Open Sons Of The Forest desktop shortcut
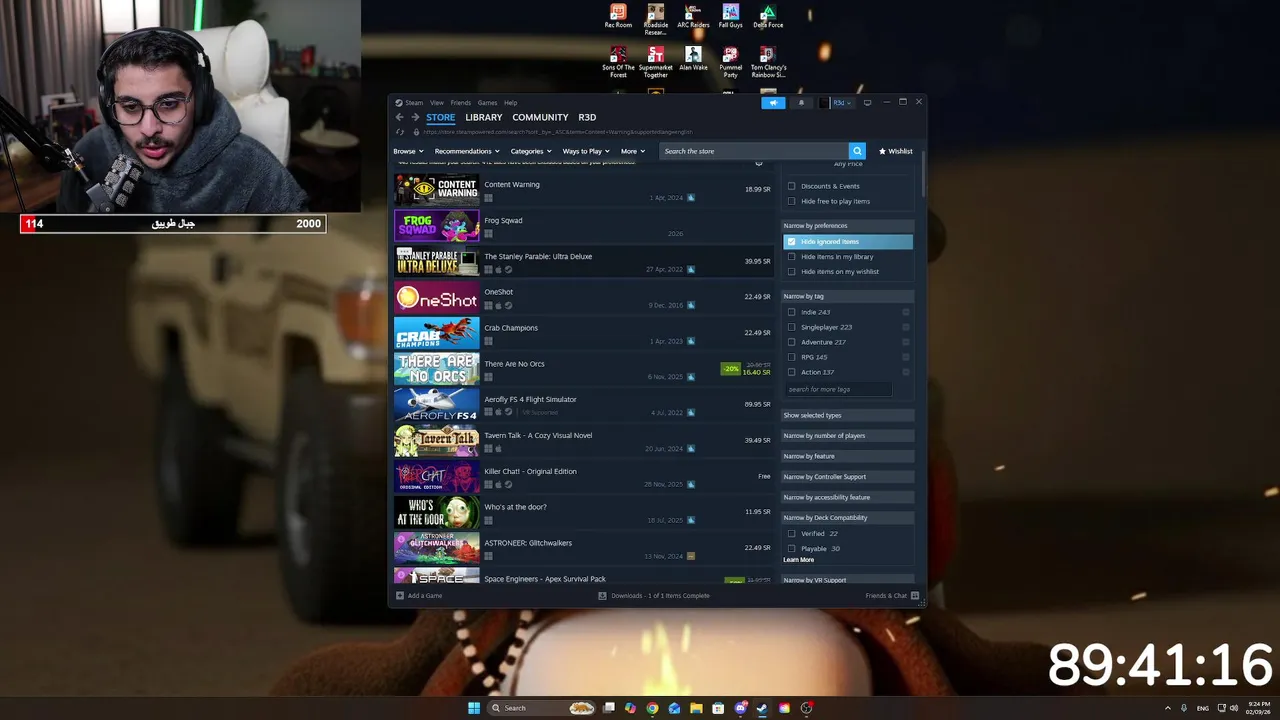Screen dimensions: 1280x720 [618, 62]
